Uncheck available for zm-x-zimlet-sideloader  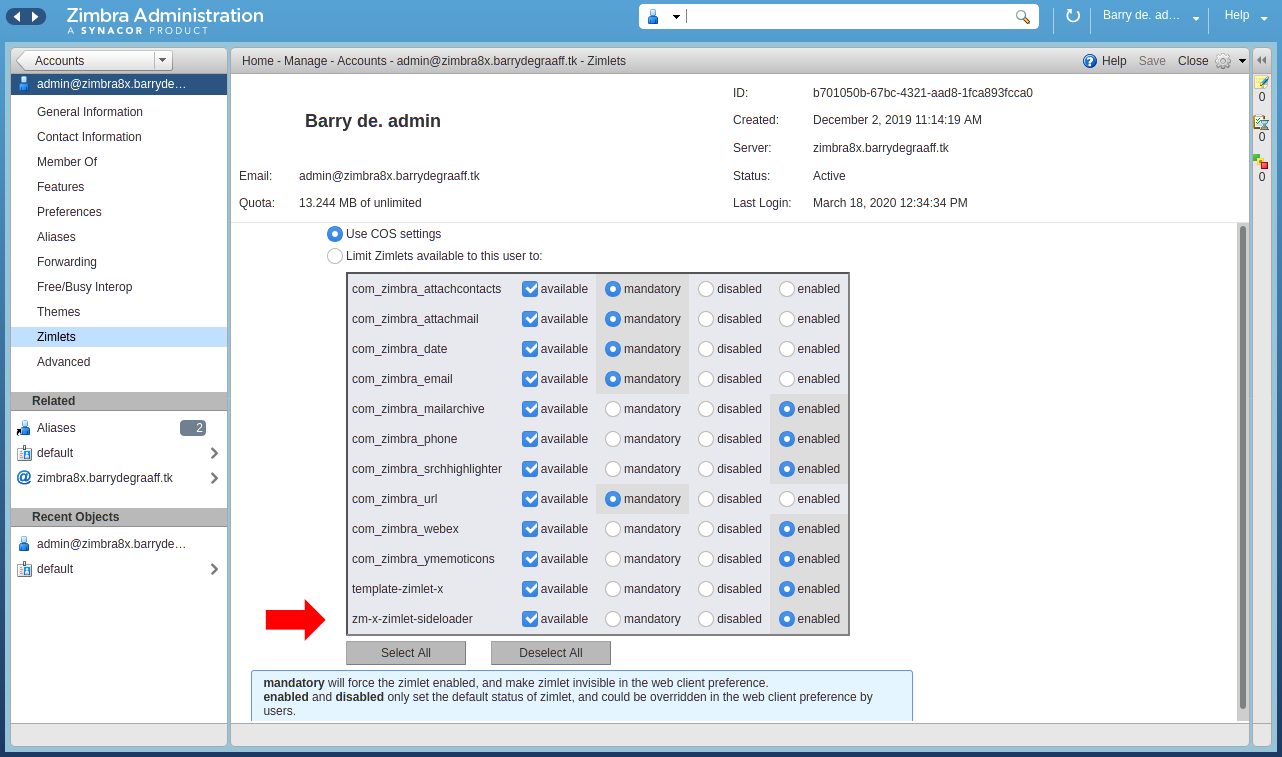530,619
